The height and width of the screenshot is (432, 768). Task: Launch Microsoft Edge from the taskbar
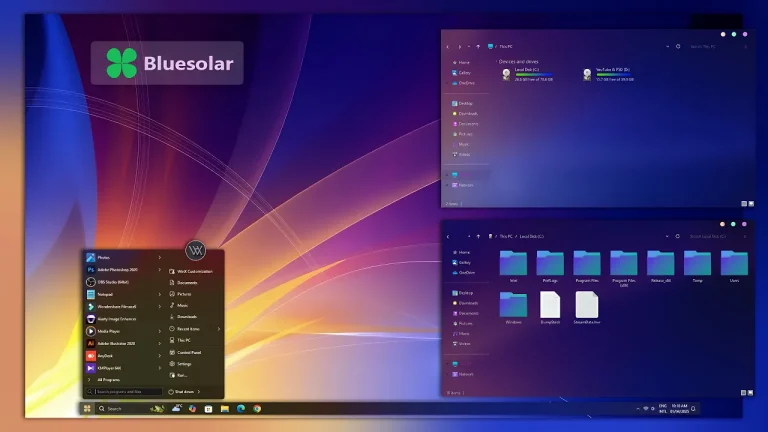click(x=241, y=408)
